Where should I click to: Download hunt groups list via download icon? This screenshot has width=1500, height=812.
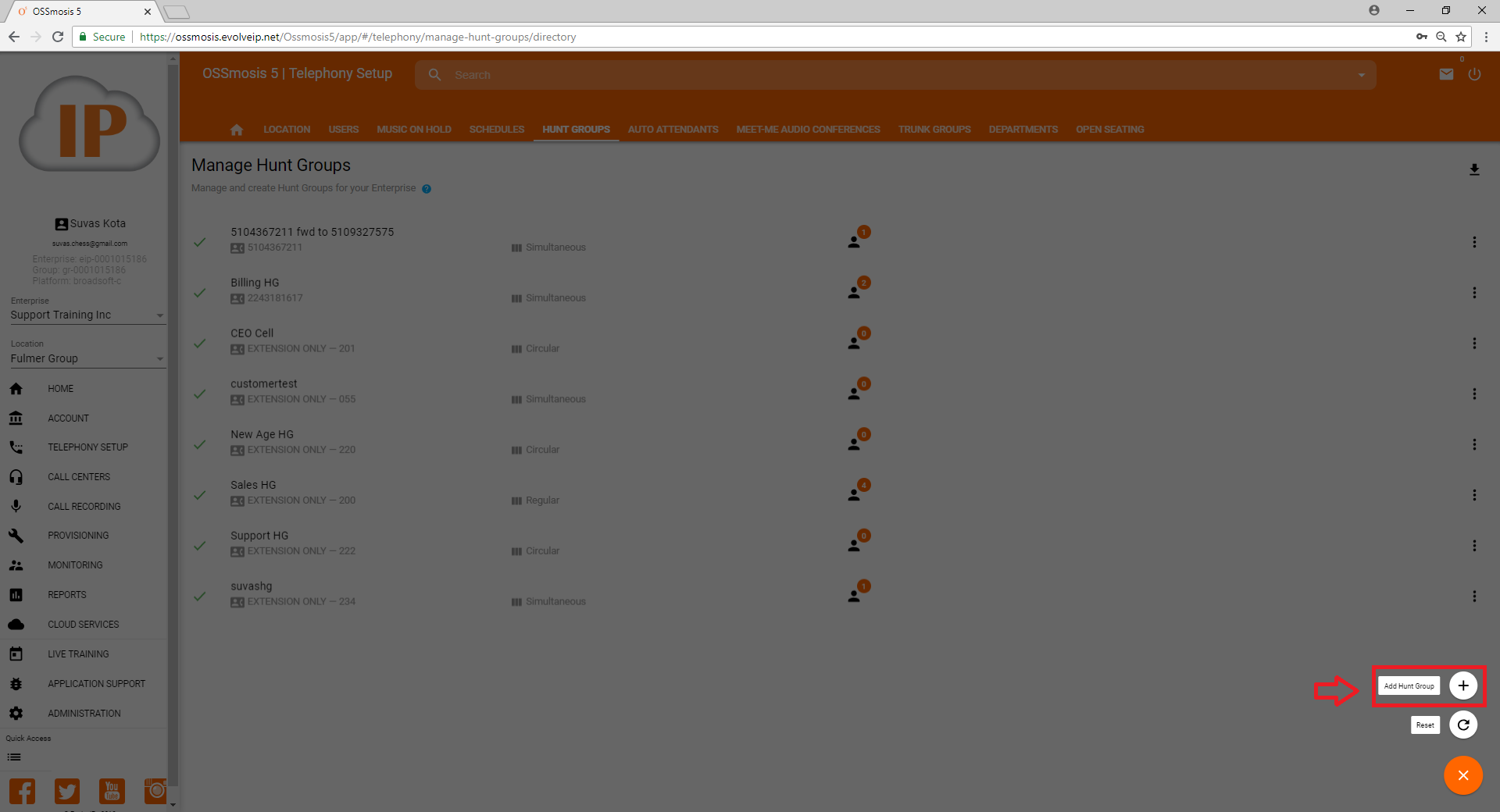click(x=1474, y=169)
